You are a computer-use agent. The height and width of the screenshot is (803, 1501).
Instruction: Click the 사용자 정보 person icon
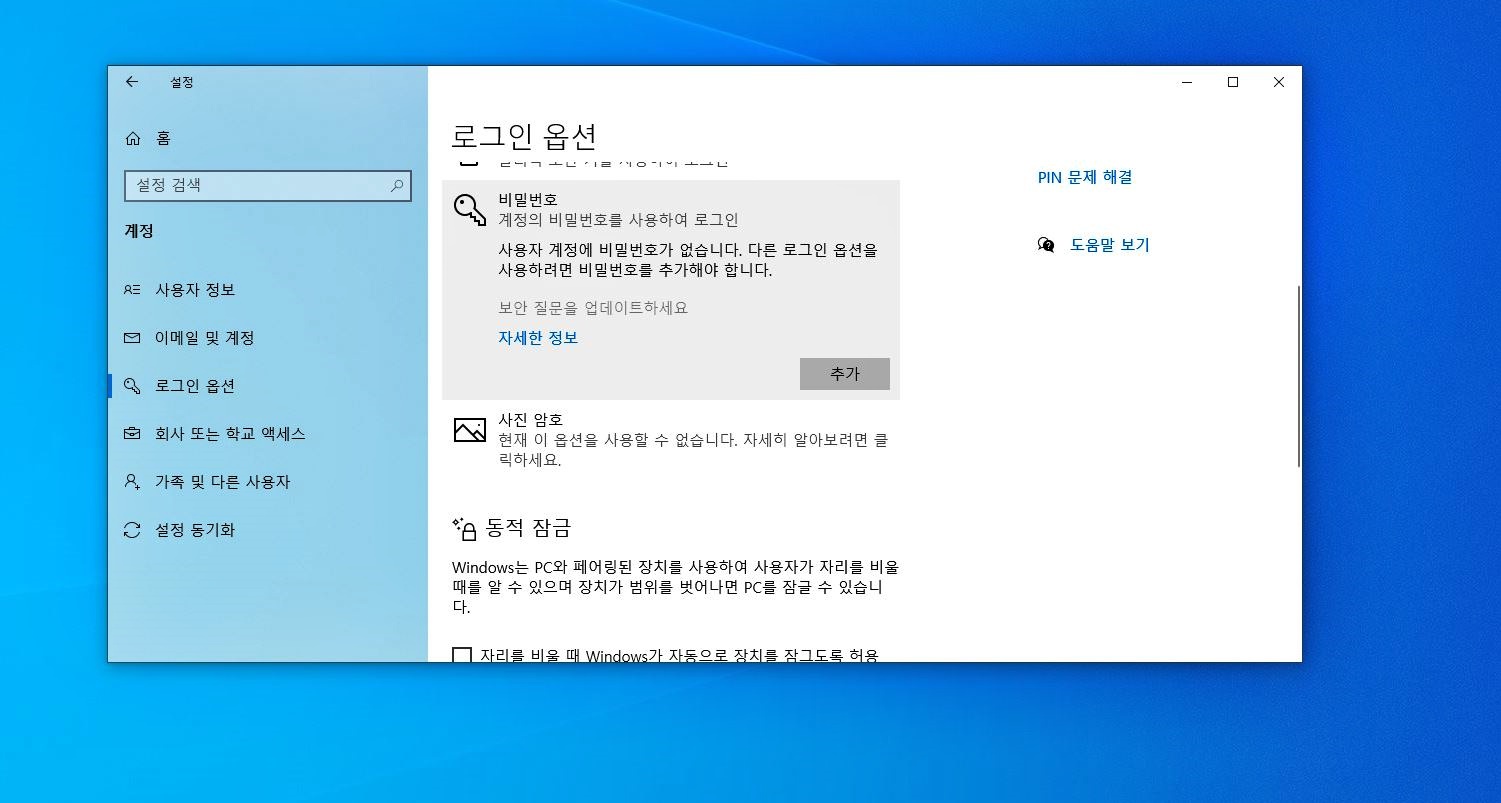pos(132,290)
